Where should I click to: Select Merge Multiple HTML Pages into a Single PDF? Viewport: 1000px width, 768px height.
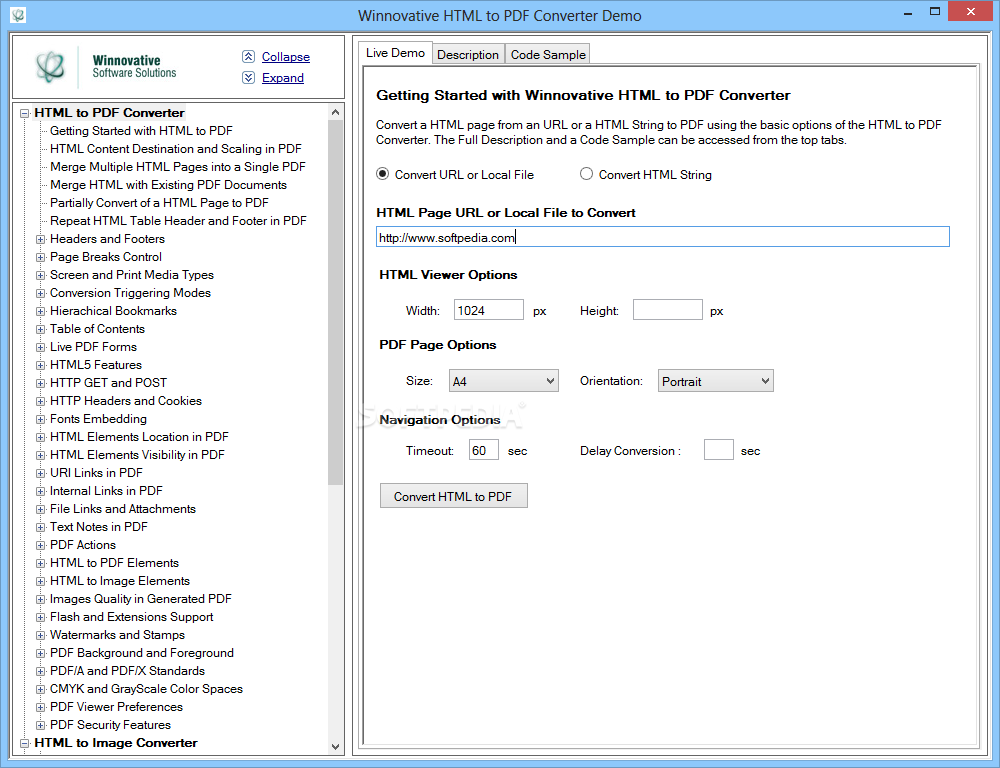click(177, 166)
